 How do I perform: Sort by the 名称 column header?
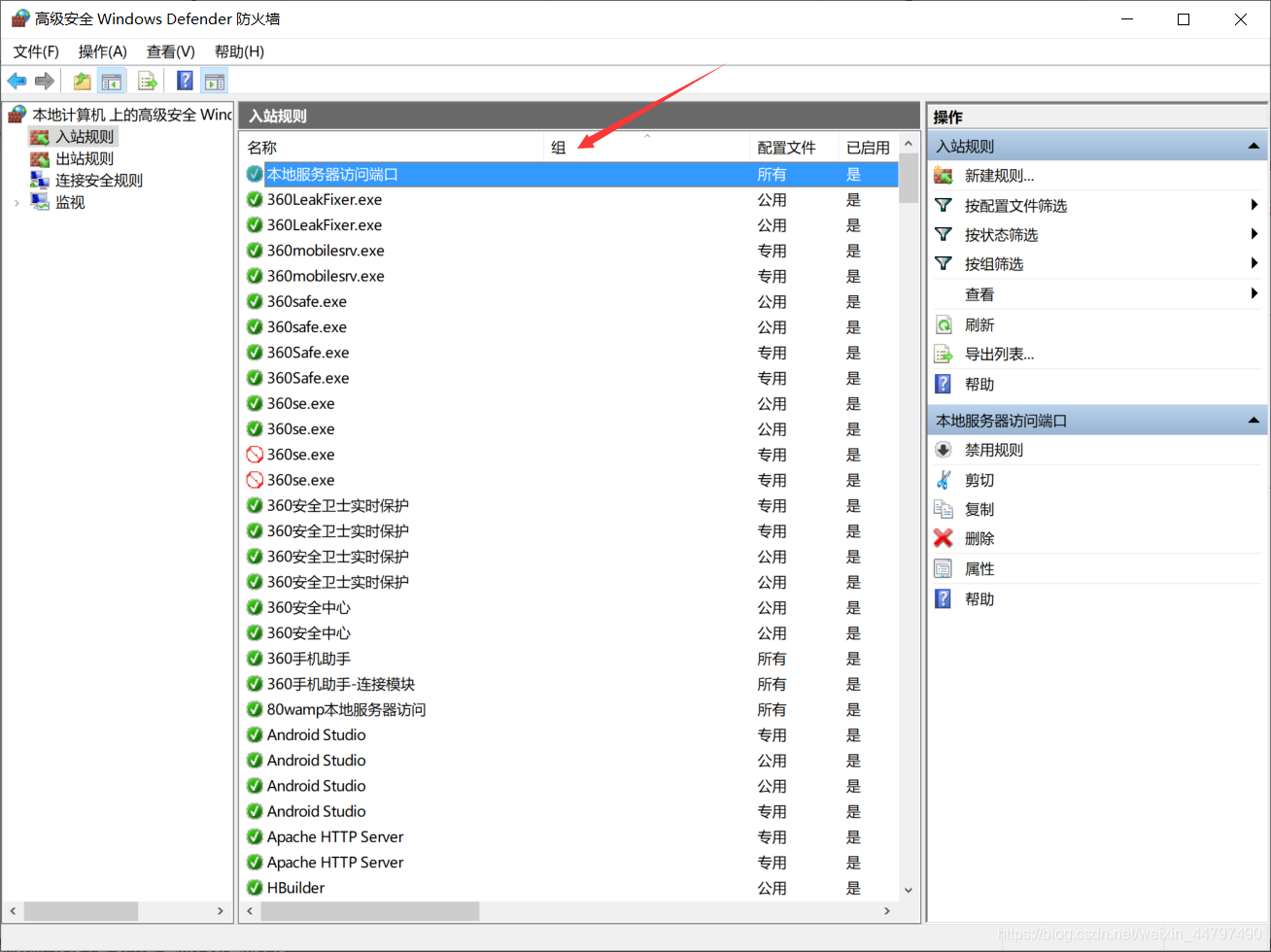coord(392,148)
